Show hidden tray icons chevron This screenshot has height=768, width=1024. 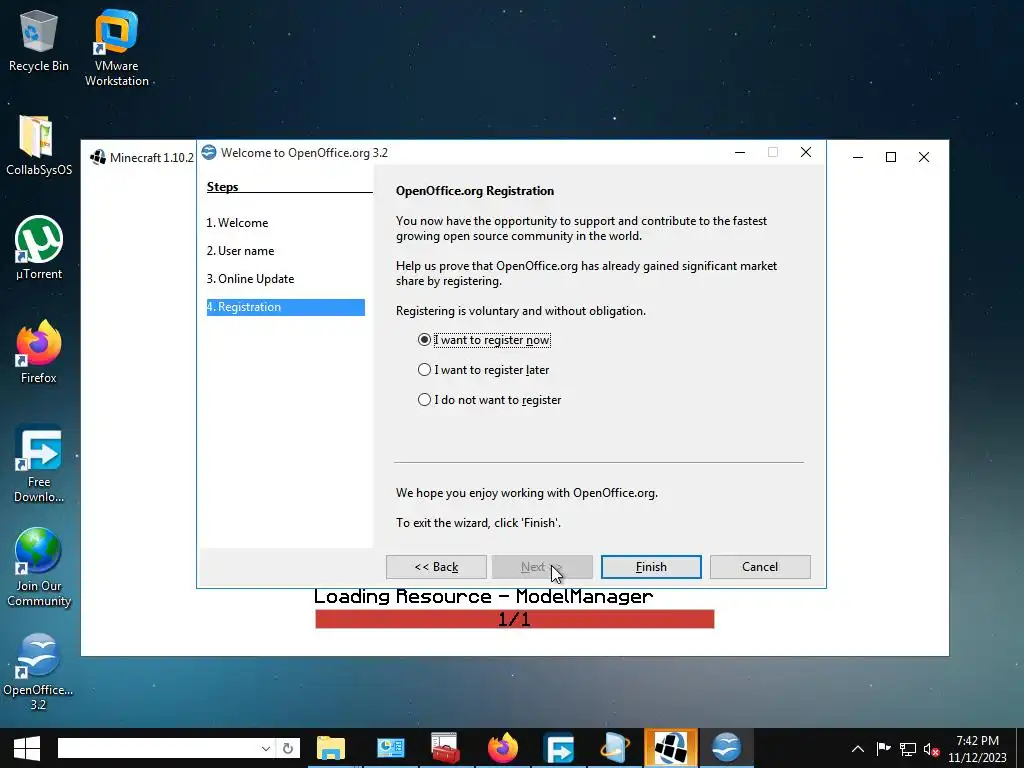pyautogui.click(x=858, y=749)
